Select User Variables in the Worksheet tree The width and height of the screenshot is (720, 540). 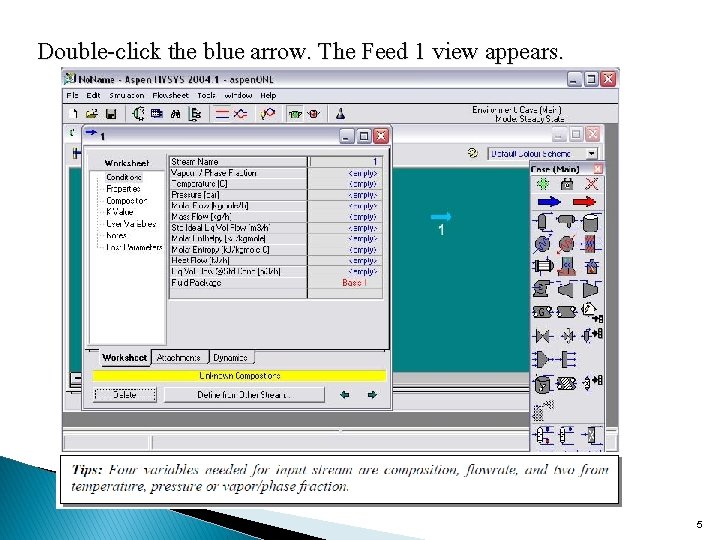point(131,224)
